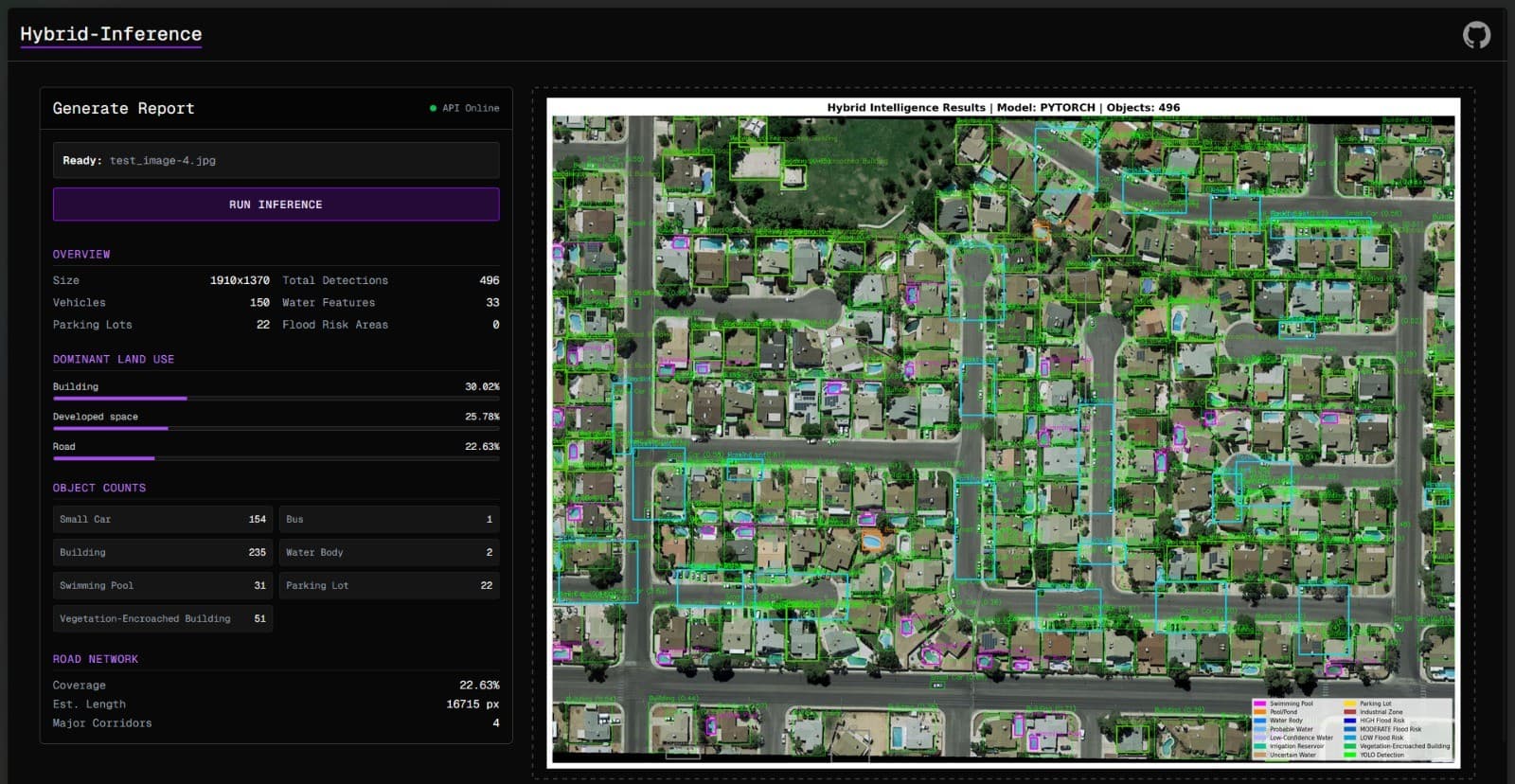This screenshot has height=784, width=1515.
Task: Click the bright green YOLO Detection swatch
Action: (1349, 755)
